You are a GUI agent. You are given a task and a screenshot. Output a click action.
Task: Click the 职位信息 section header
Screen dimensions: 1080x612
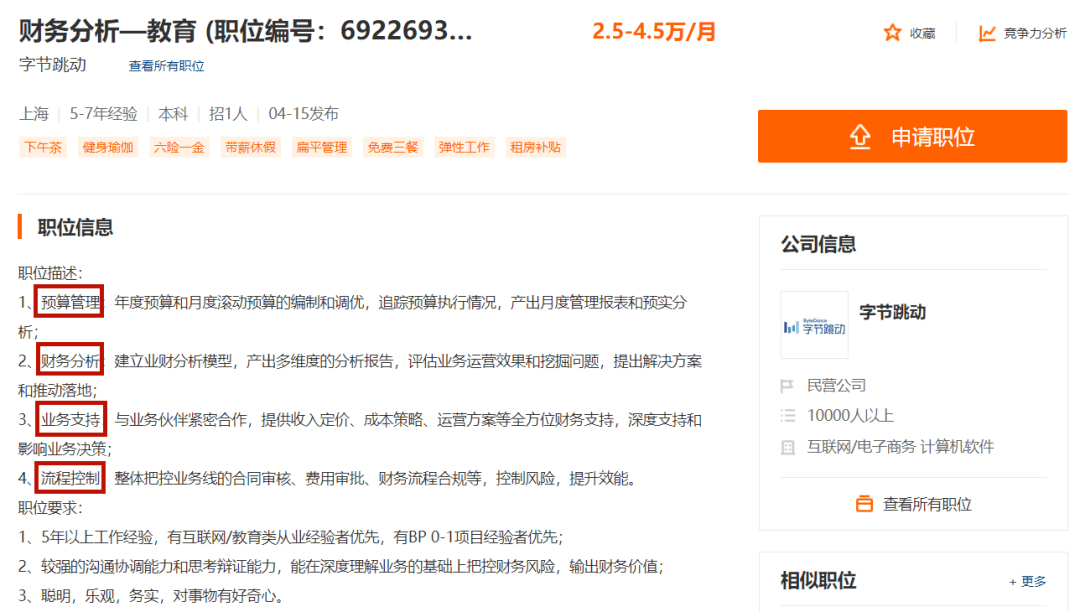(74, 227)
